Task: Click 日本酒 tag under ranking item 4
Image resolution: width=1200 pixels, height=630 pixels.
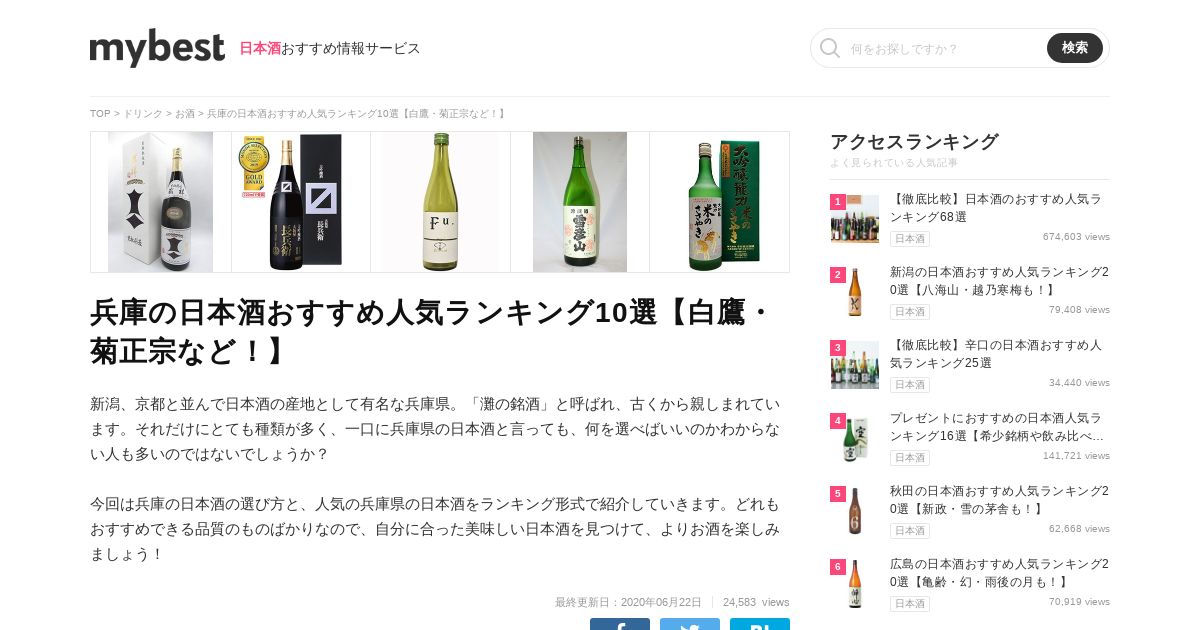Action: (910, 458)
